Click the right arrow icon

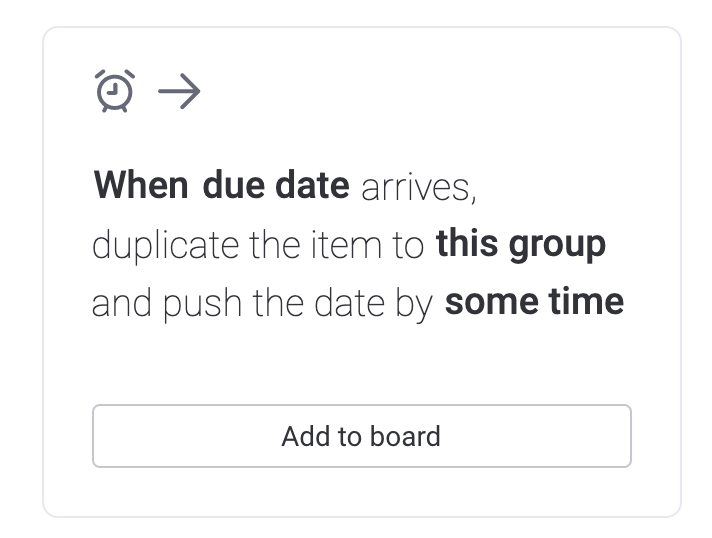tap(180, 92)
